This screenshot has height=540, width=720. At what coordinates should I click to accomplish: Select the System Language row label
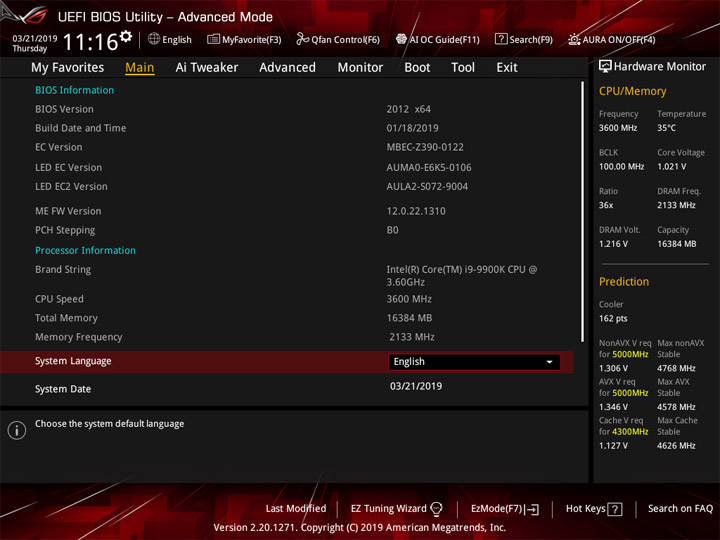[x=73, y=361]
